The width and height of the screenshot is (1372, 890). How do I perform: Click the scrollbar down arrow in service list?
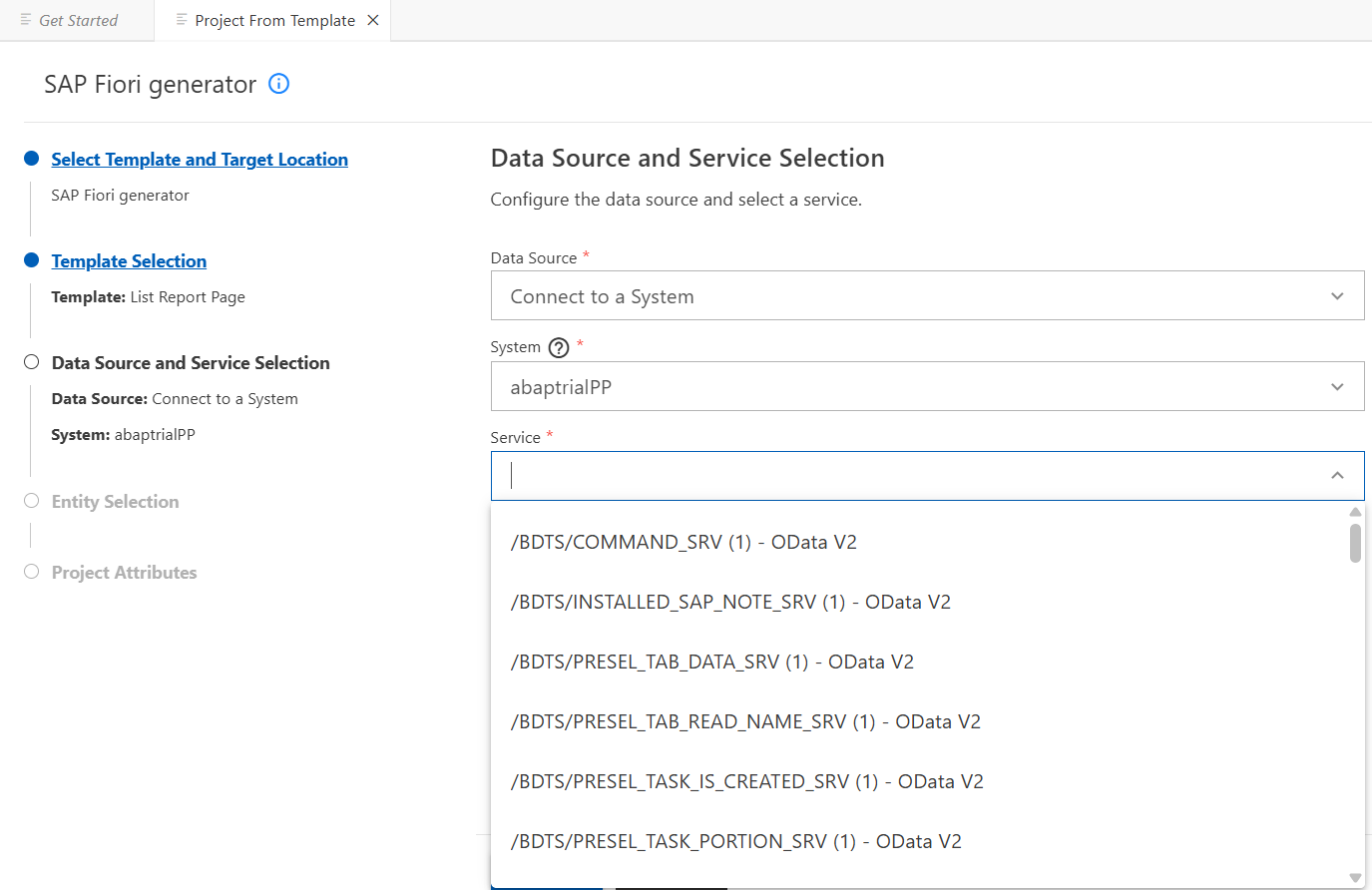click(1355, 877)
